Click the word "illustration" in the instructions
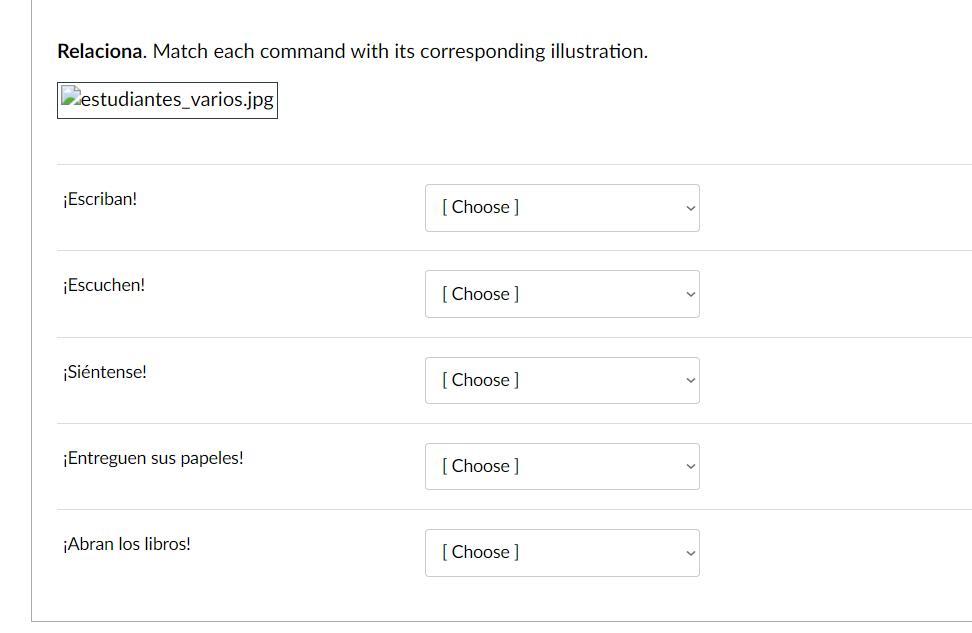 point(597,51)
